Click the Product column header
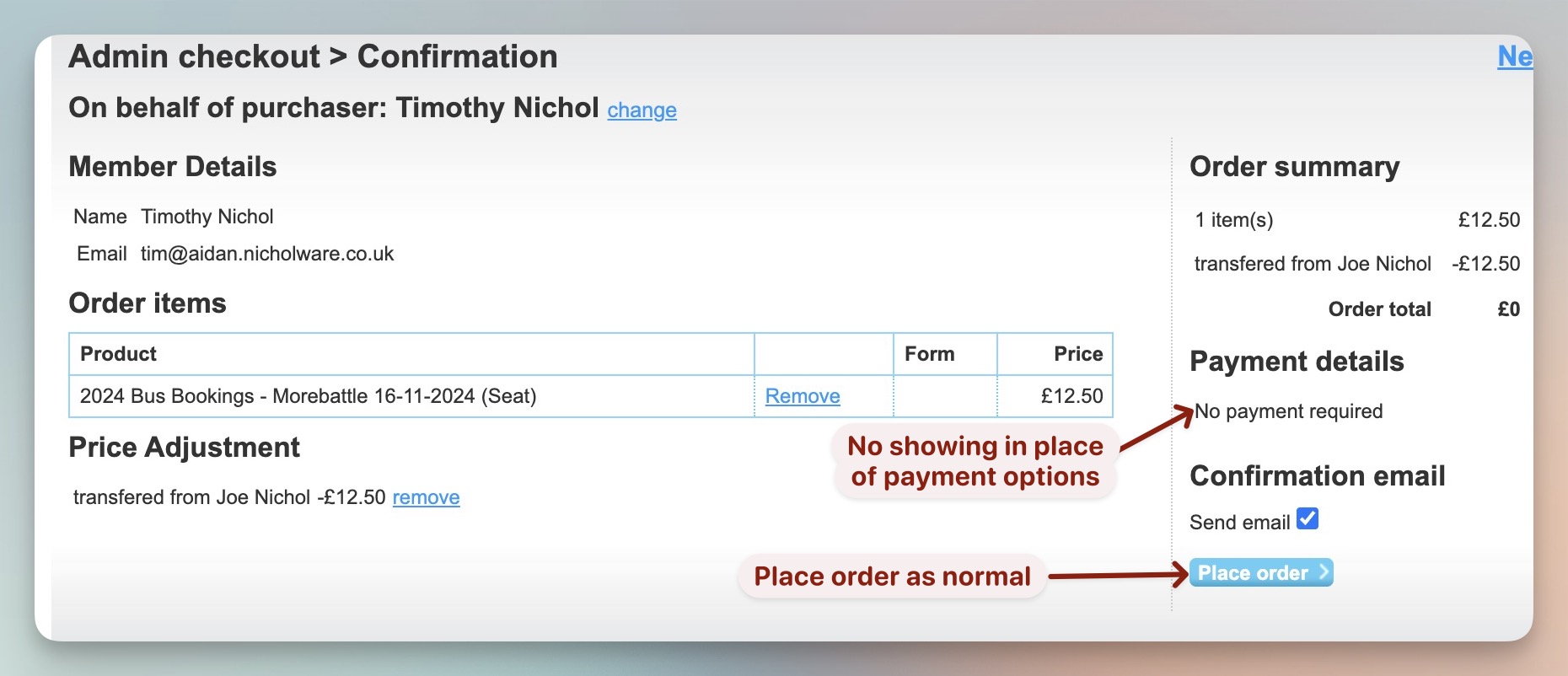1568x676 pixels. (118, 354)
